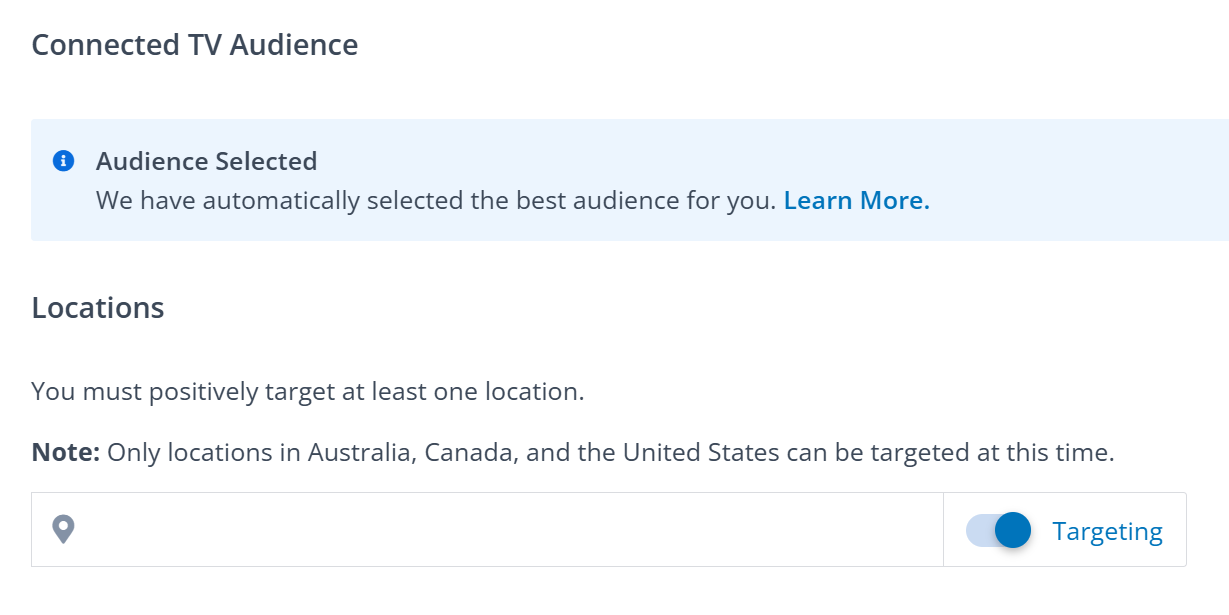Open the Learn More link

(856, 200)
